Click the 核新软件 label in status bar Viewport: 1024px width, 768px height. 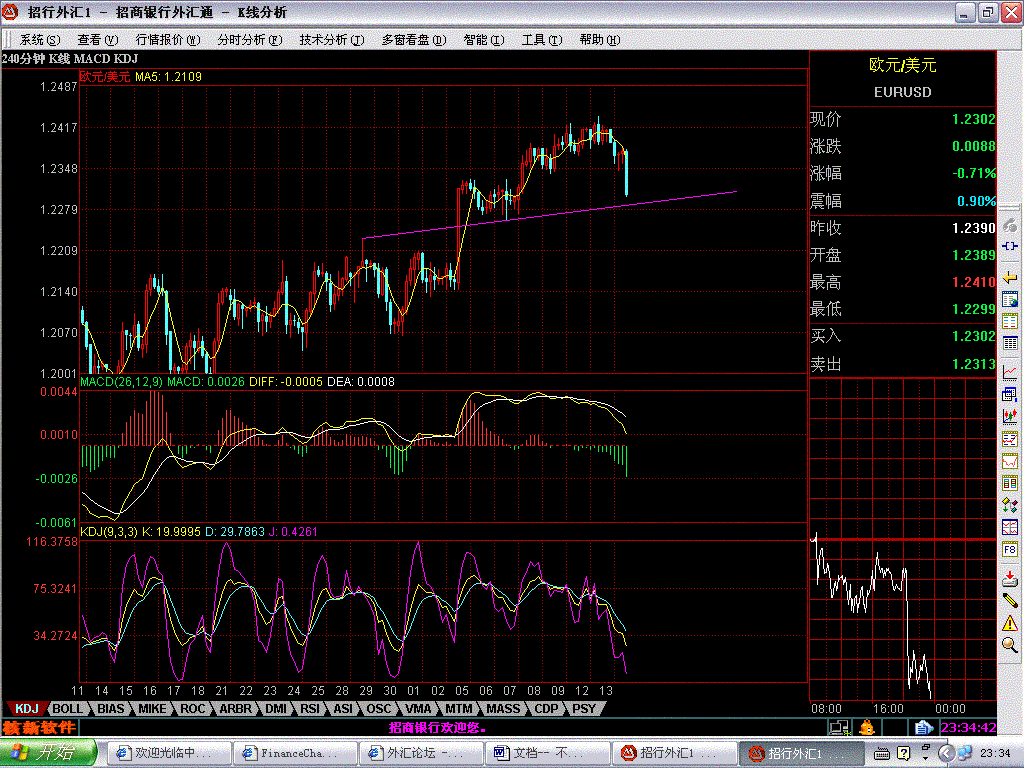click(39, 727)
